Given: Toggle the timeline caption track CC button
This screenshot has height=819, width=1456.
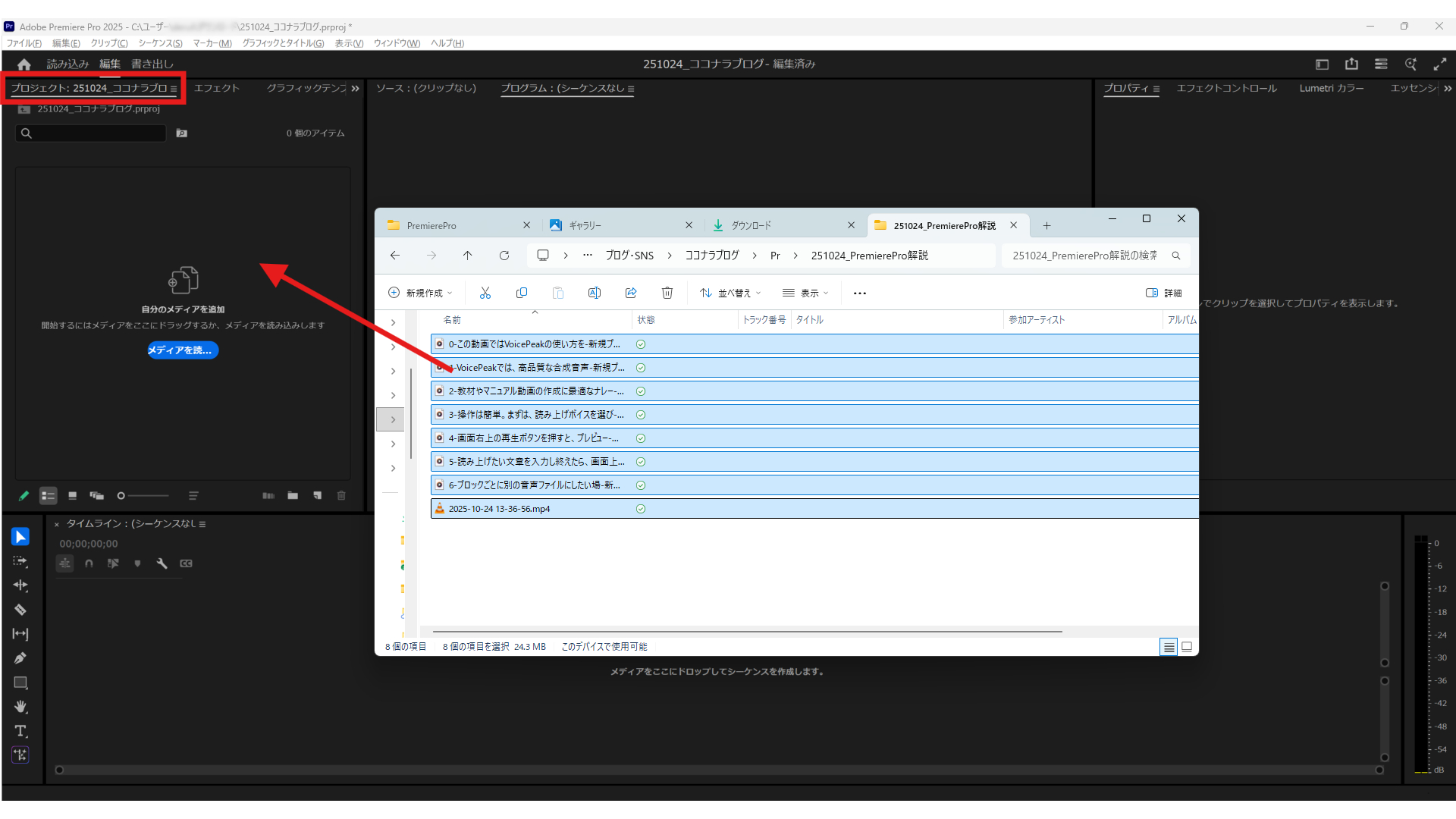Looking at the screenshot, I should coord(186,563).
